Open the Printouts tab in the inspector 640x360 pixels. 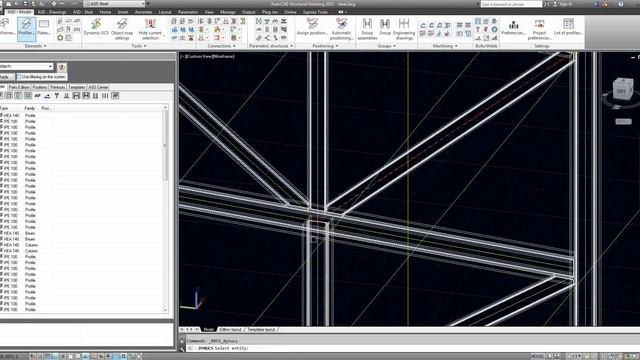pyautogui.click(x=58, y=87)
